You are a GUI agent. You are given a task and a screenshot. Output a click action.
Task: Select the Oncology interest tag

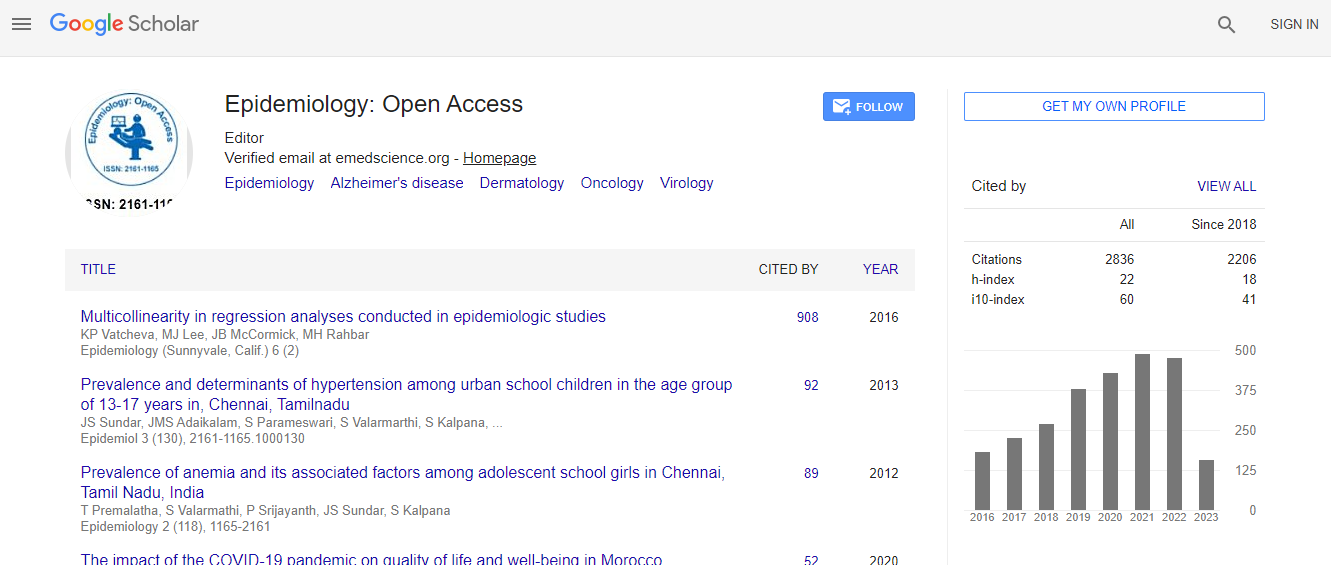pos(612,183)
